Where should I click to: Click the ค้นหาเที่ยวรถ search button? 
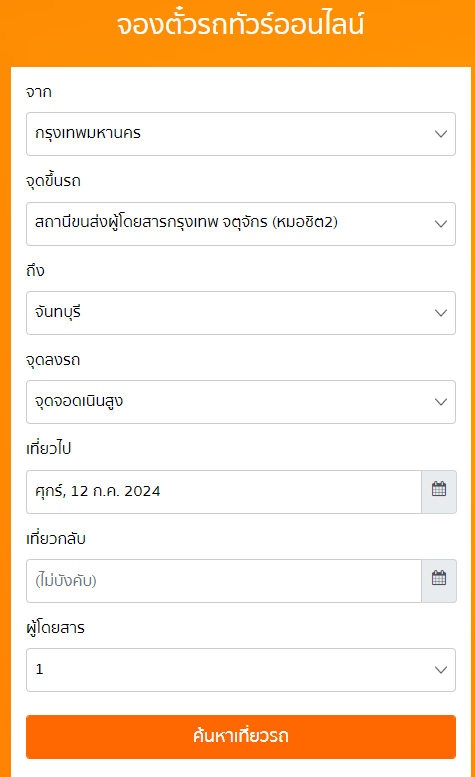tap(241, 737)
